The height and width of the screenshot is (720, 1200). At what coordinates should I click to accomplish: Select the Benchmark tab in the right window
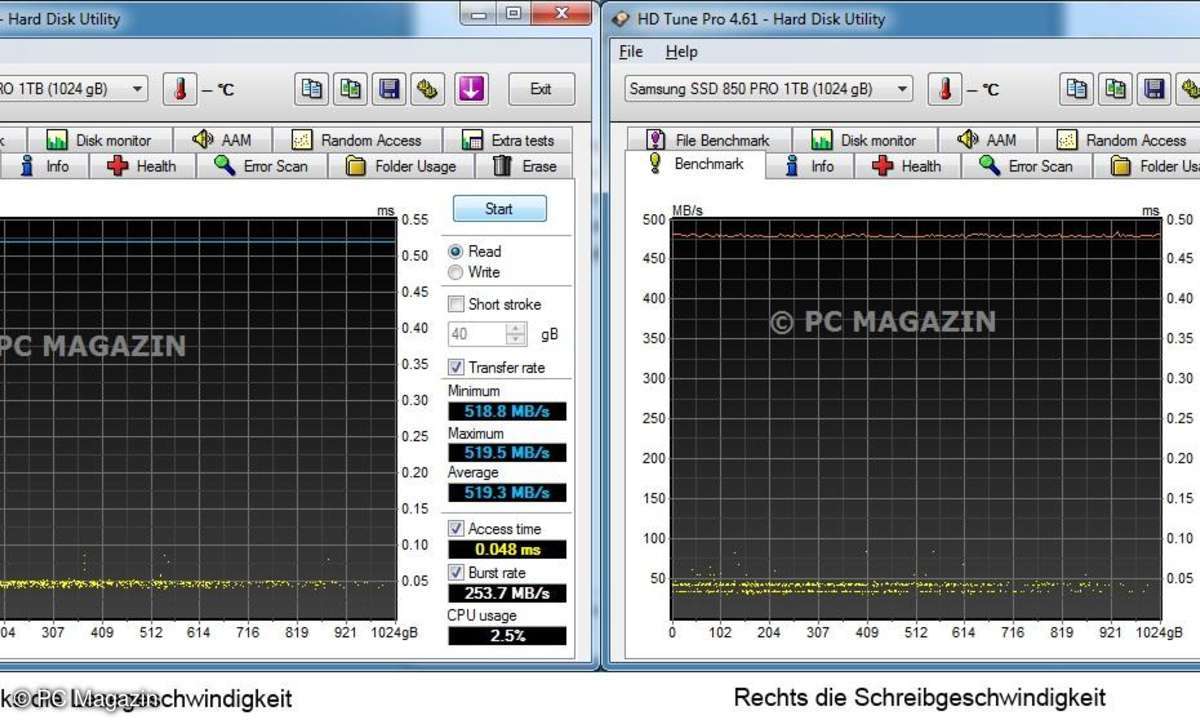(696, 164)
